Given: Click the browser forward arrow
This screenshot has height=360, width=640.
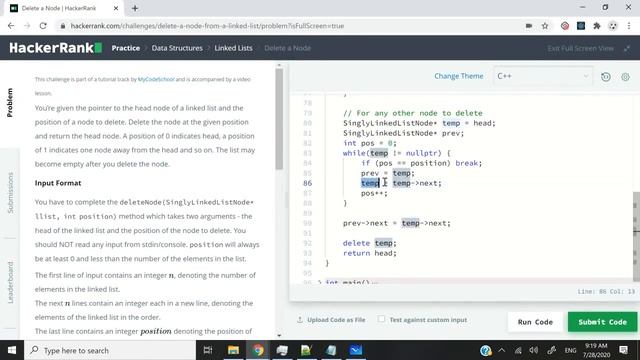Looking at the screenshot, I should 27,26.
